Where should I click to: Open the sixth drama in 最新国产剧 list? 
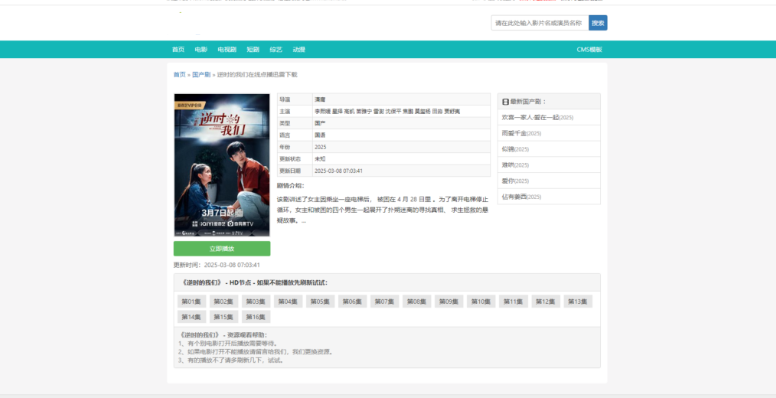point(522,197)
